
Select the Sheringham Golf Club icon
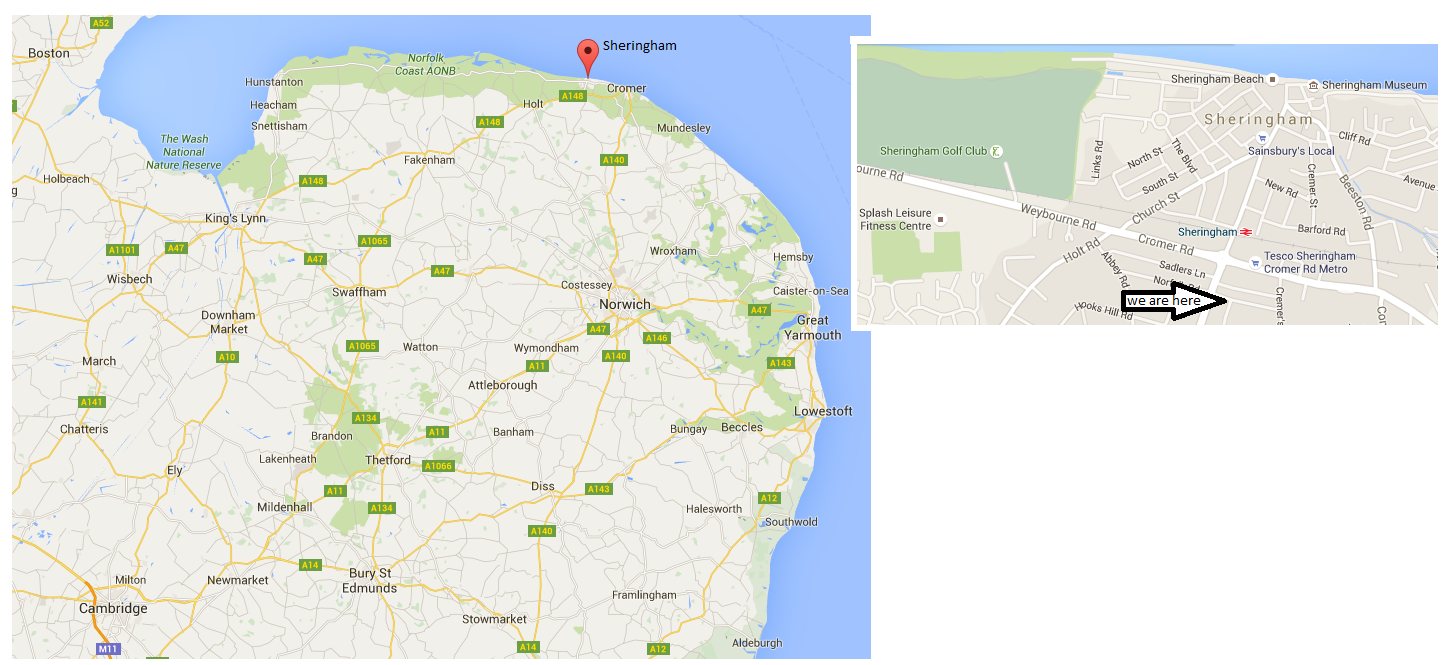pos(996,151)
